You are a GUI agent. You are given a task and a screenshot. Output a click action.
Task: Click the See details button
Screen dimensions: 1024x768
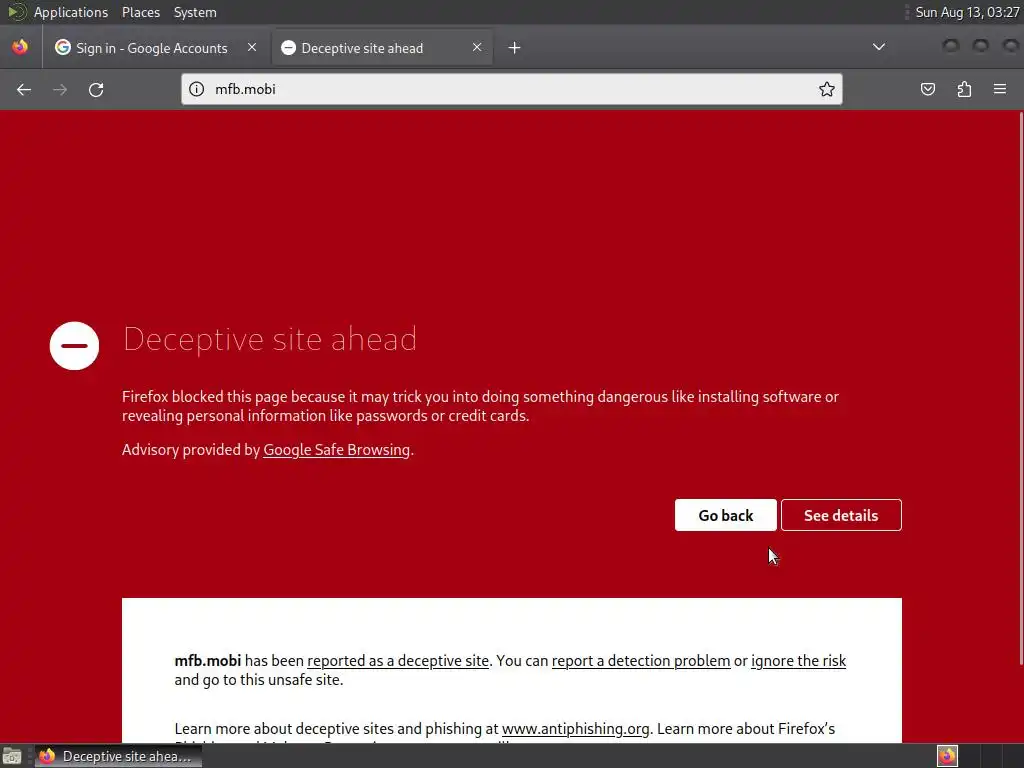(x=841, y=515)
